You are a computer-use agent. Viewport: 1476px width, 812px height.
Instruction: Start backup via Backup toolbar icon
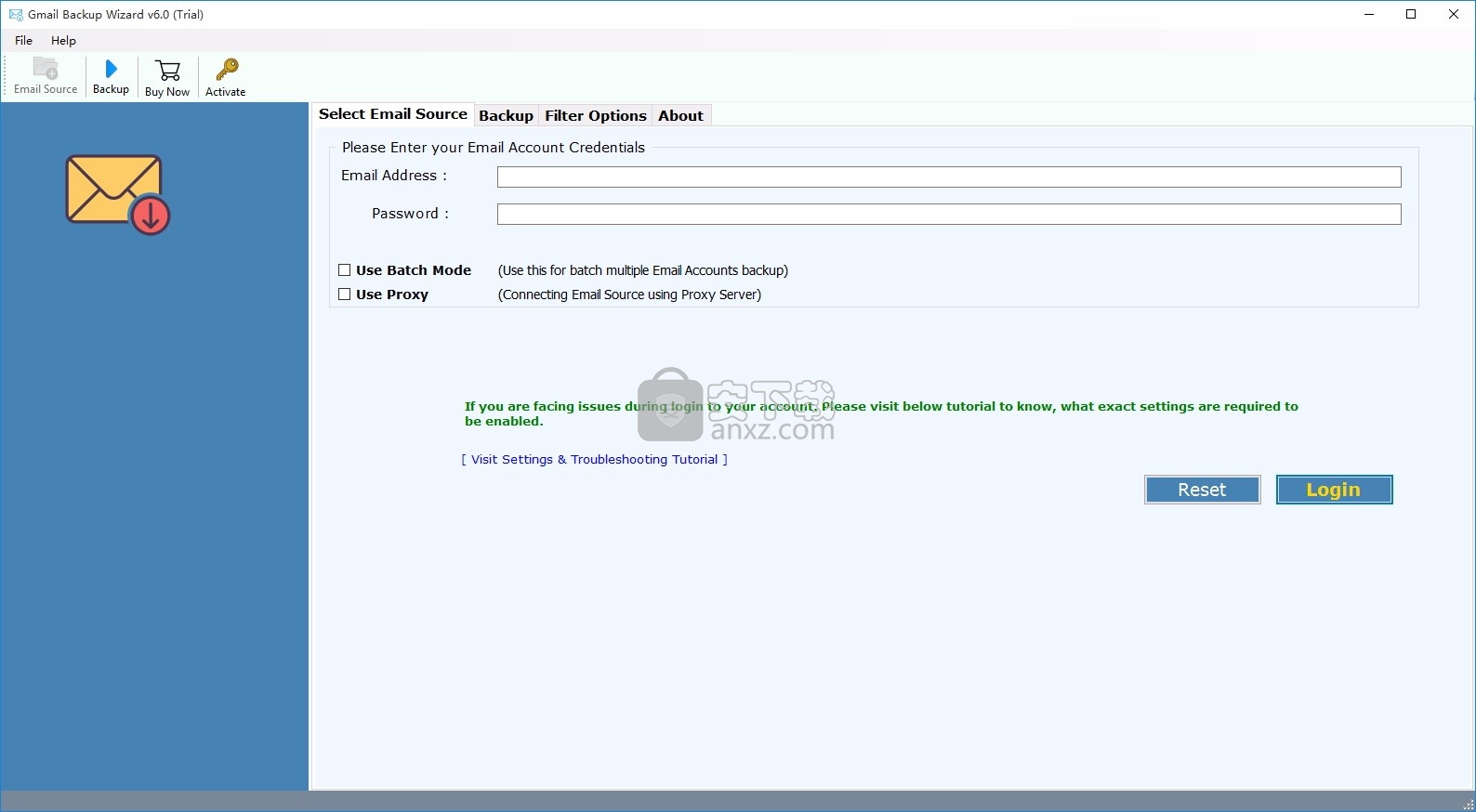pos(111,76)
